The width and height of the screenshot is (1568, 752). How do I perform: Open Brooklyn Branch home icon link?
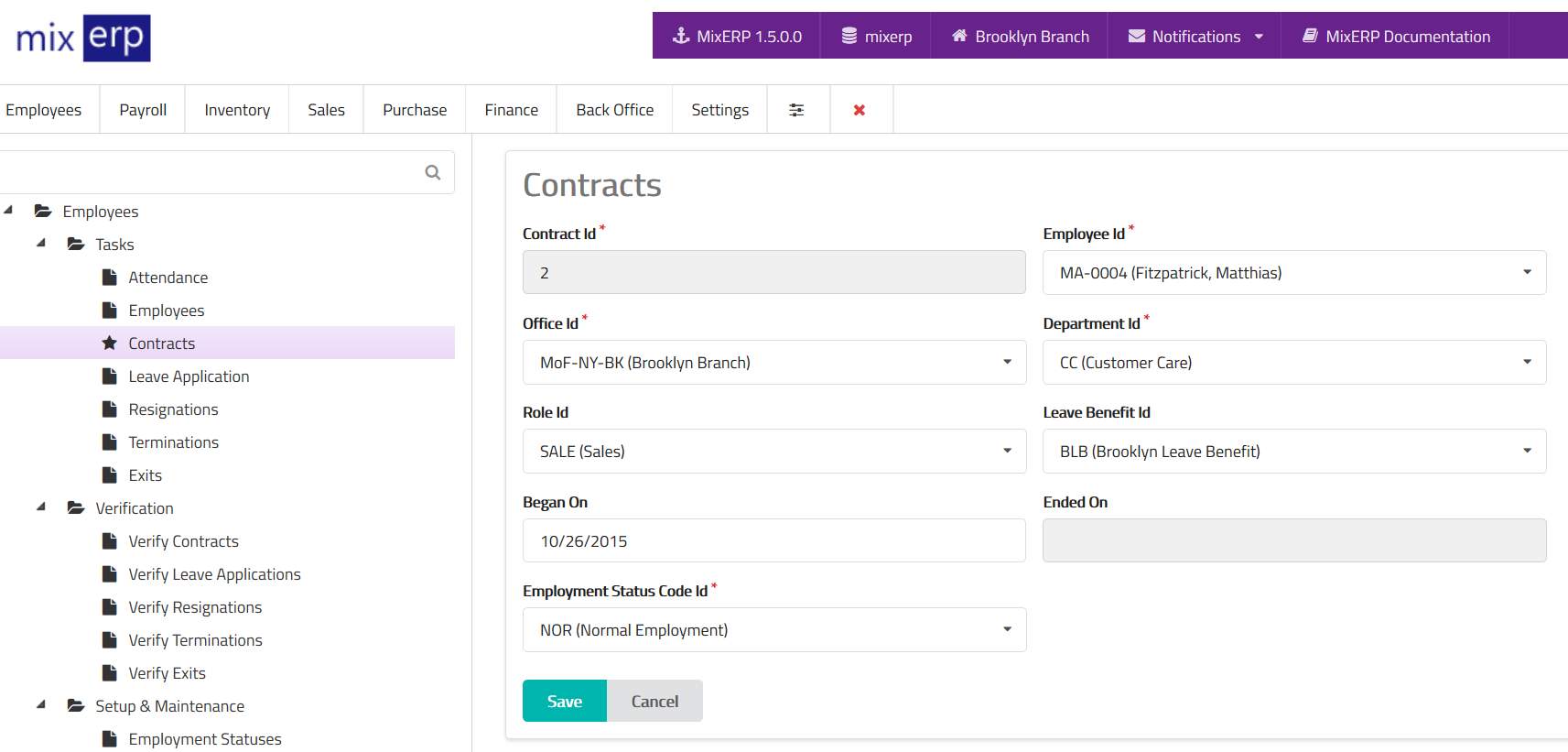tap(1020, 37)
